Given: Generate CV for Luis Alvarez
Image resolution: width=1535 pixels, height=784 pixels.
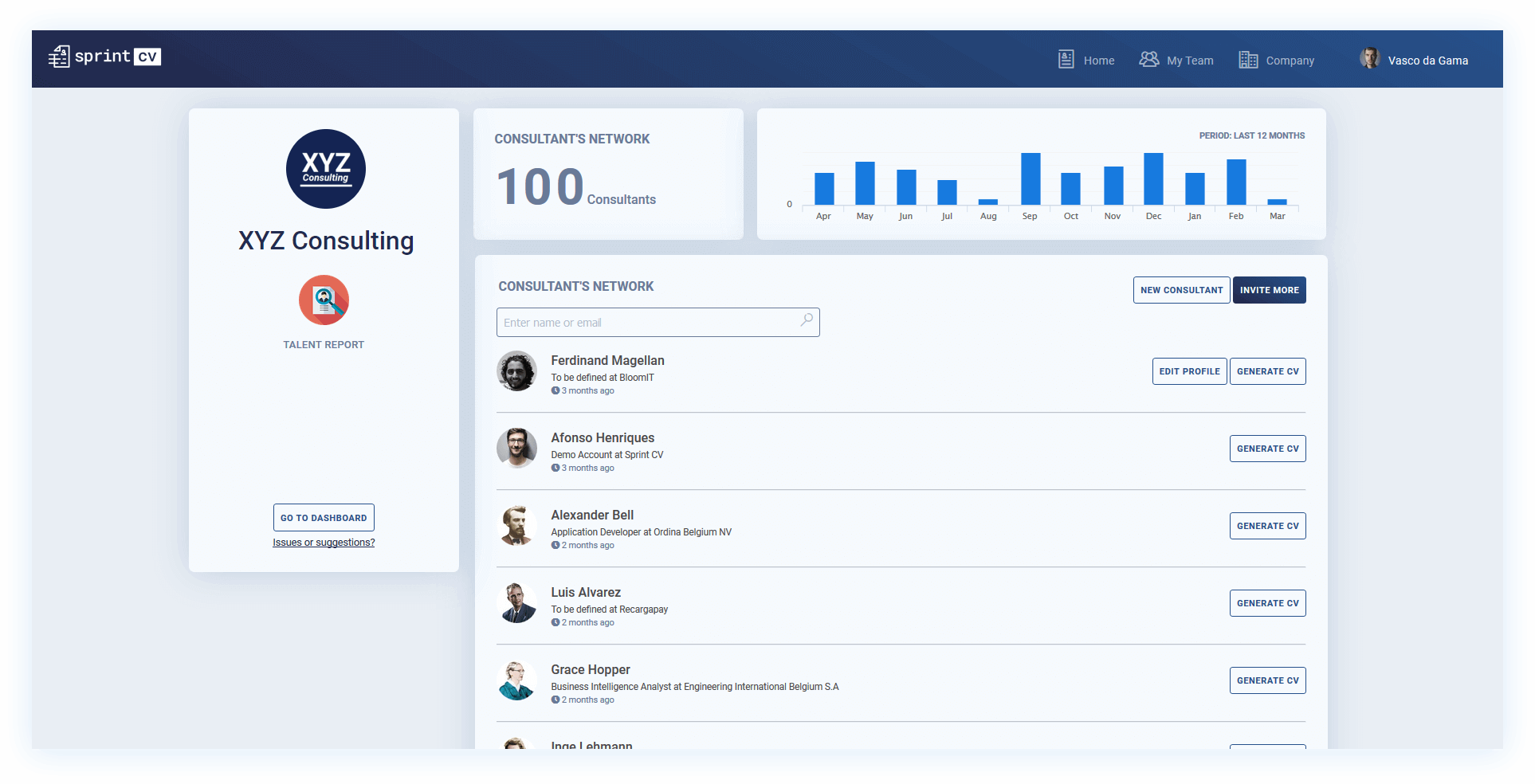Looking at the screenshot, I should 1267,603.
